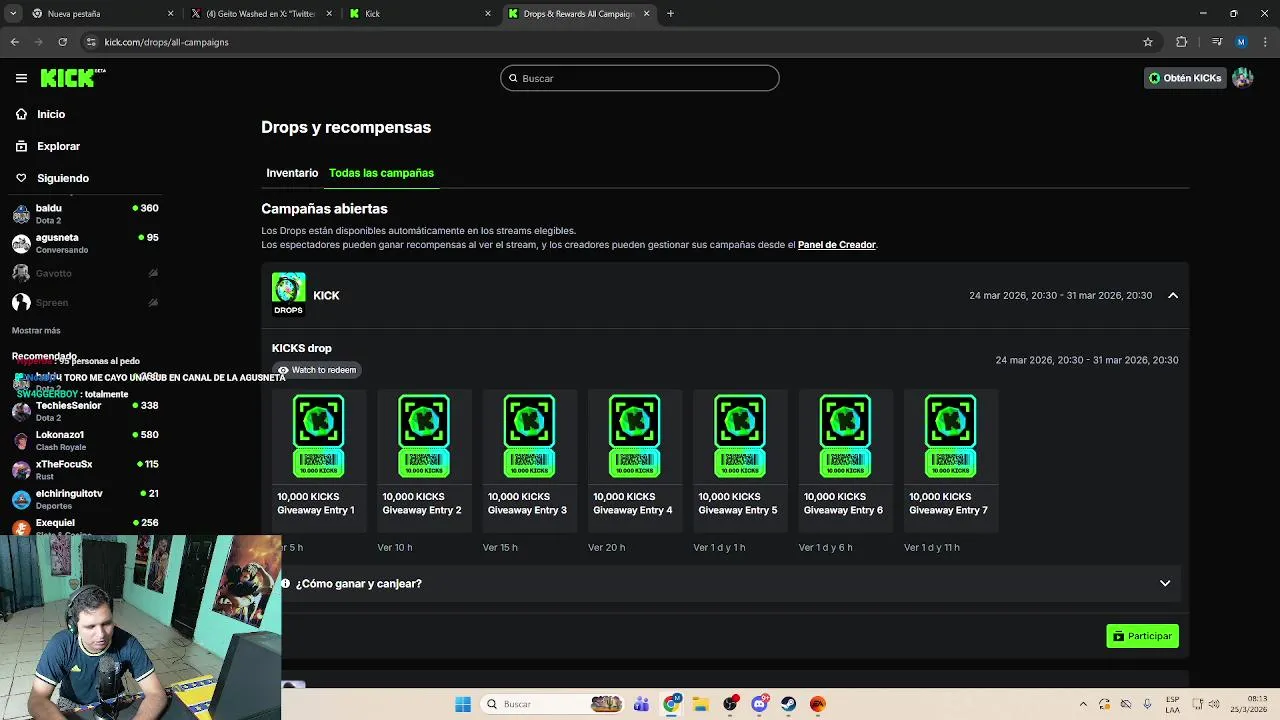Image resolution: width=1280 pixels, height=720 pixels.
Task: Open xTheFocuSx recommended channel
Action: click(85, 469)
